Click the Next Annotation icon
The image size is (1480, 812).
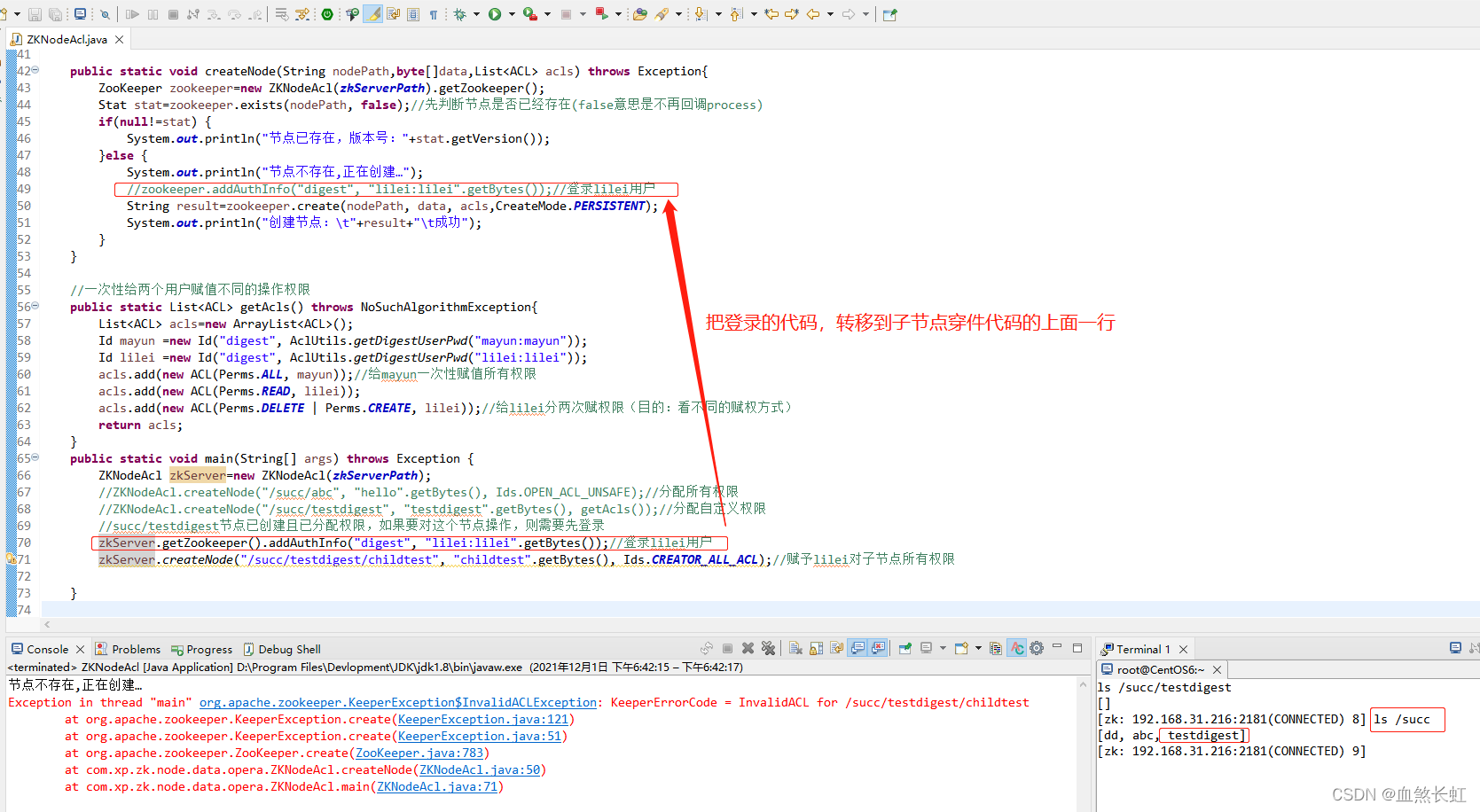701,14
